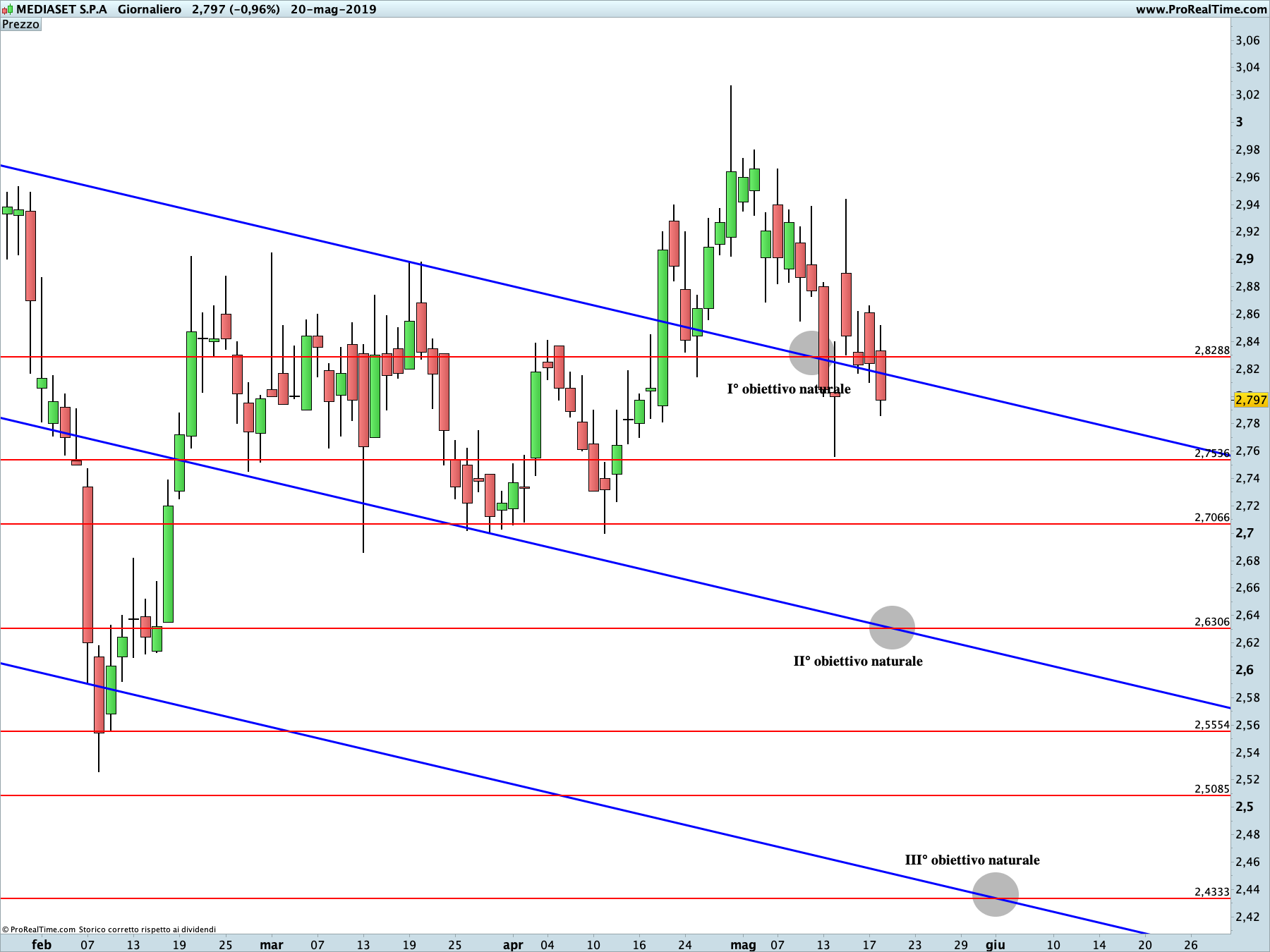Click the 2,9 price axis label
This screenshot has width=1270, height=952.
coord(1245,259)
